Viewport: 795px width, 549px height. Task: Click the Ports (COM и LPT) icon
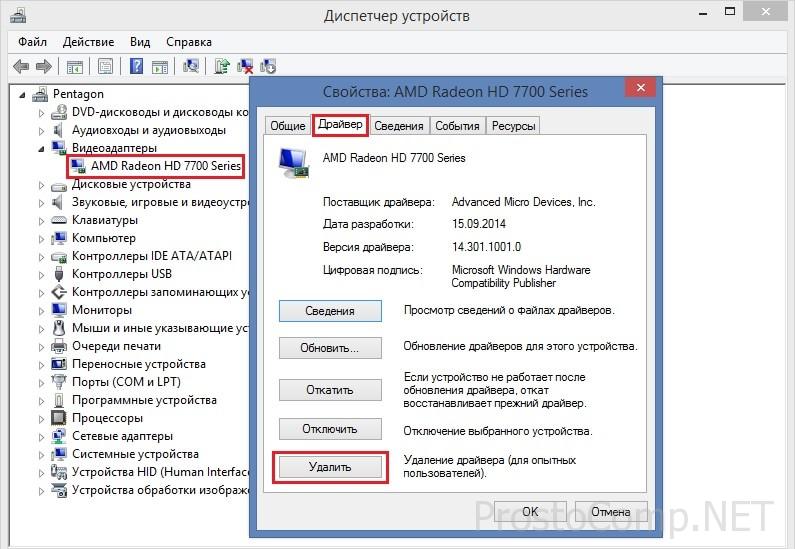pos(59,382)
